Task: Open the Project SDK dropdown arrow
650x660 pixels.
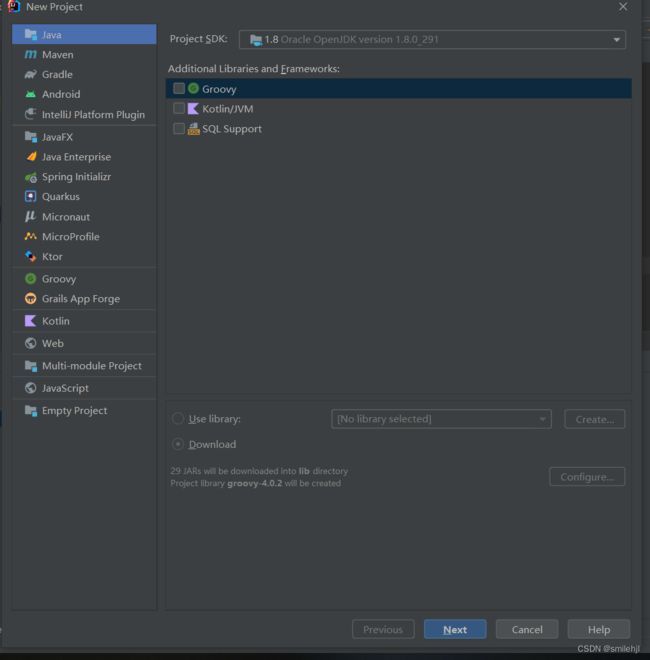Action: (616, 40)
